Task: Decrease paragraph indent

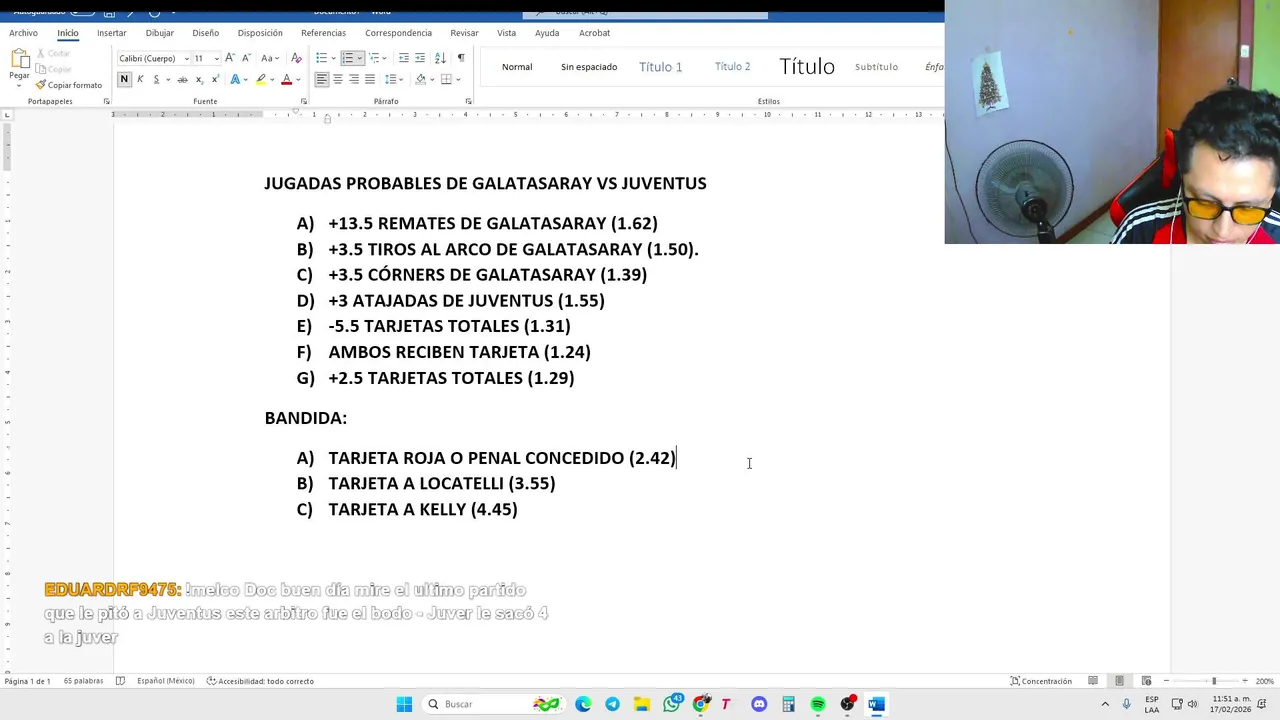Action: coord(403,58)
